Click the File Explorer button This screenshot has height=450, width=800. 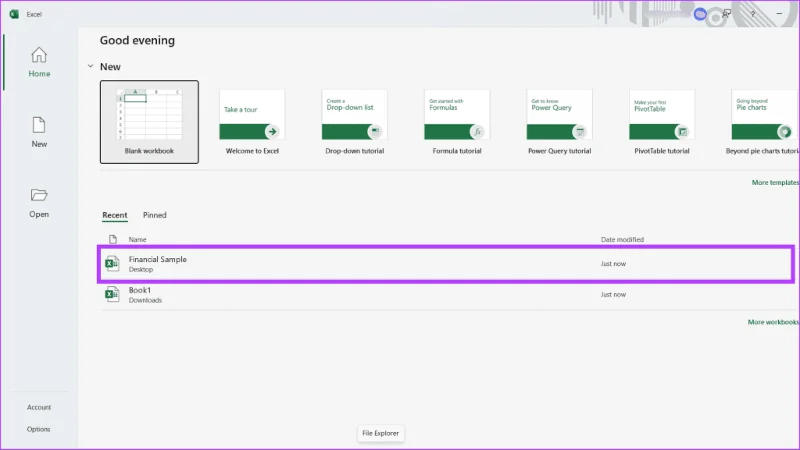[x=381, y=433]
